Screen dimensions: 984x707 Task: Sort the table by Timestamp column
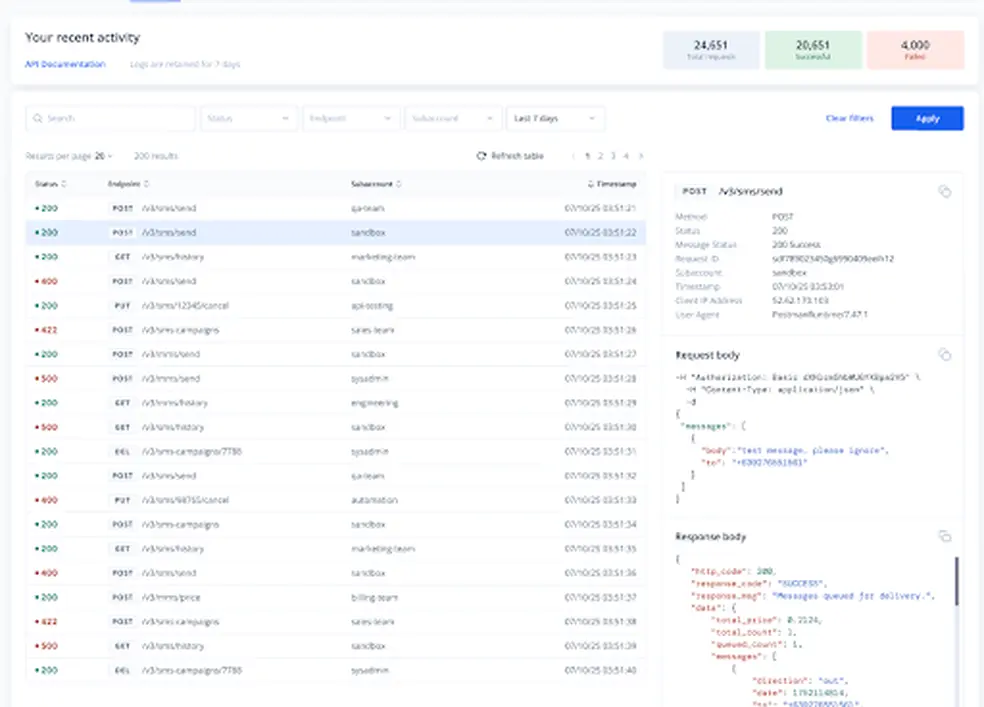(612, 184)
